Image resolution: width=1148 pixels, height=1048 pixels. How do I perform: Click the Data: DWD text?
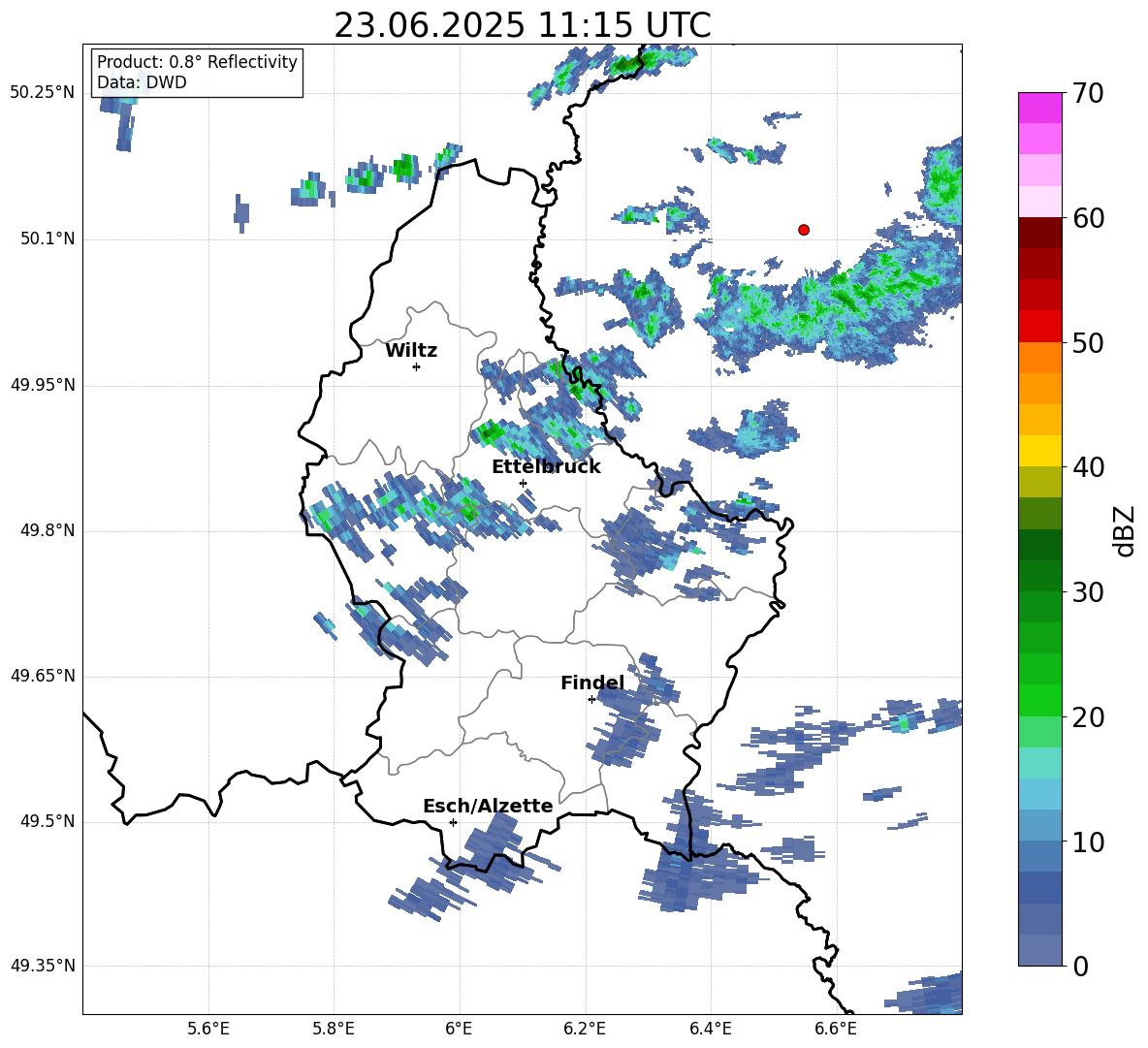pos(142,82)
